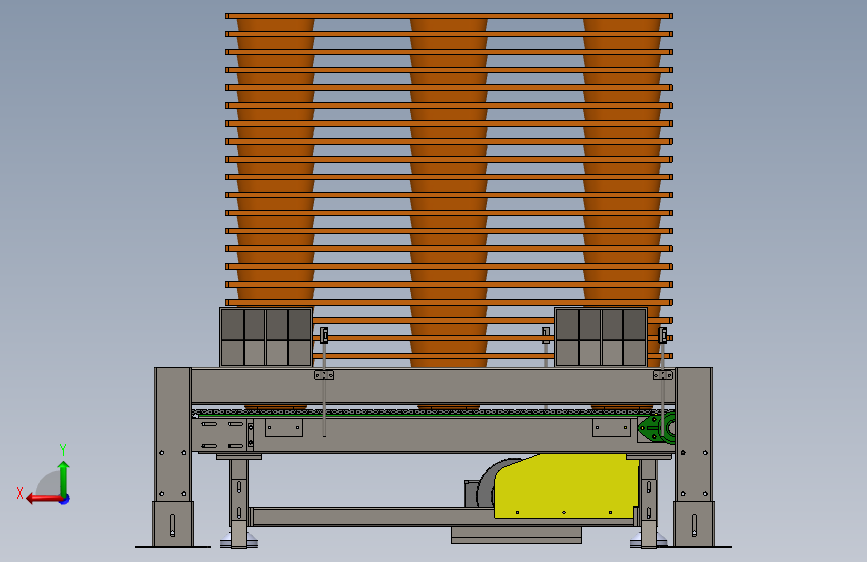Select the motor base plate at bottom
Image resolution: width=867 pixels, height=562 pixels.
(516, 535)
